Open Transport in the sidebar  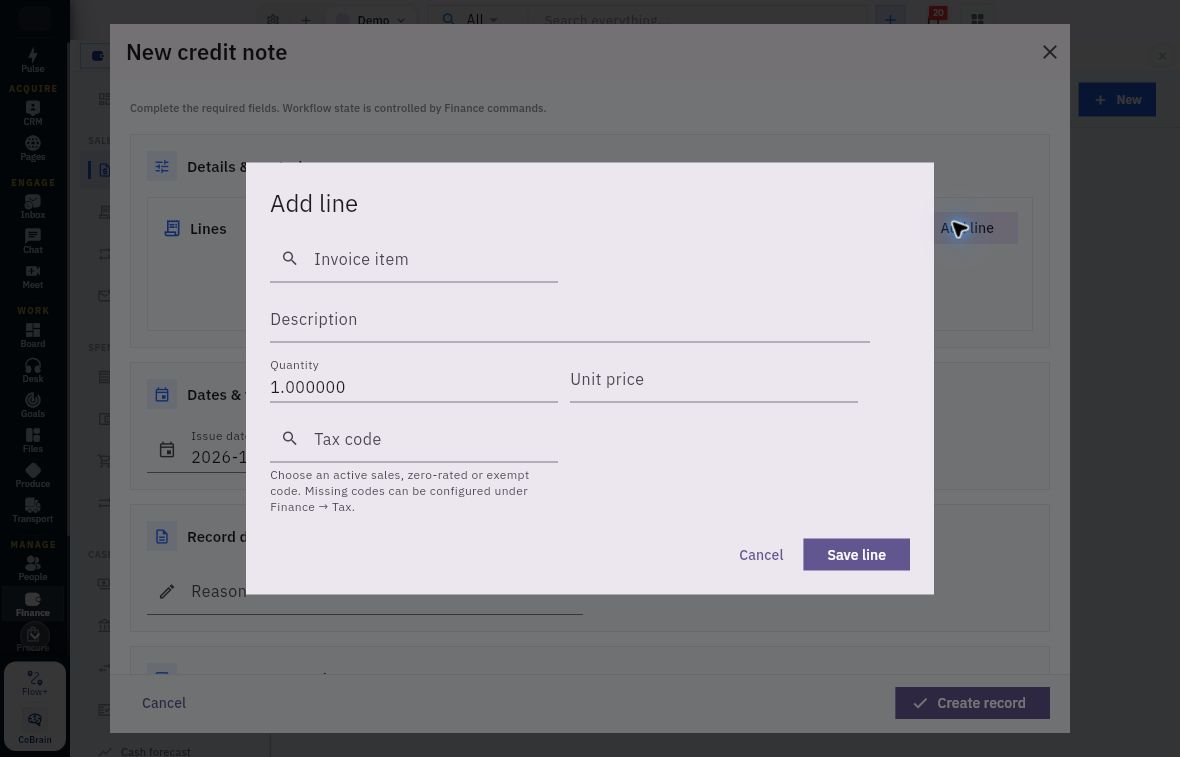point(32,510)
